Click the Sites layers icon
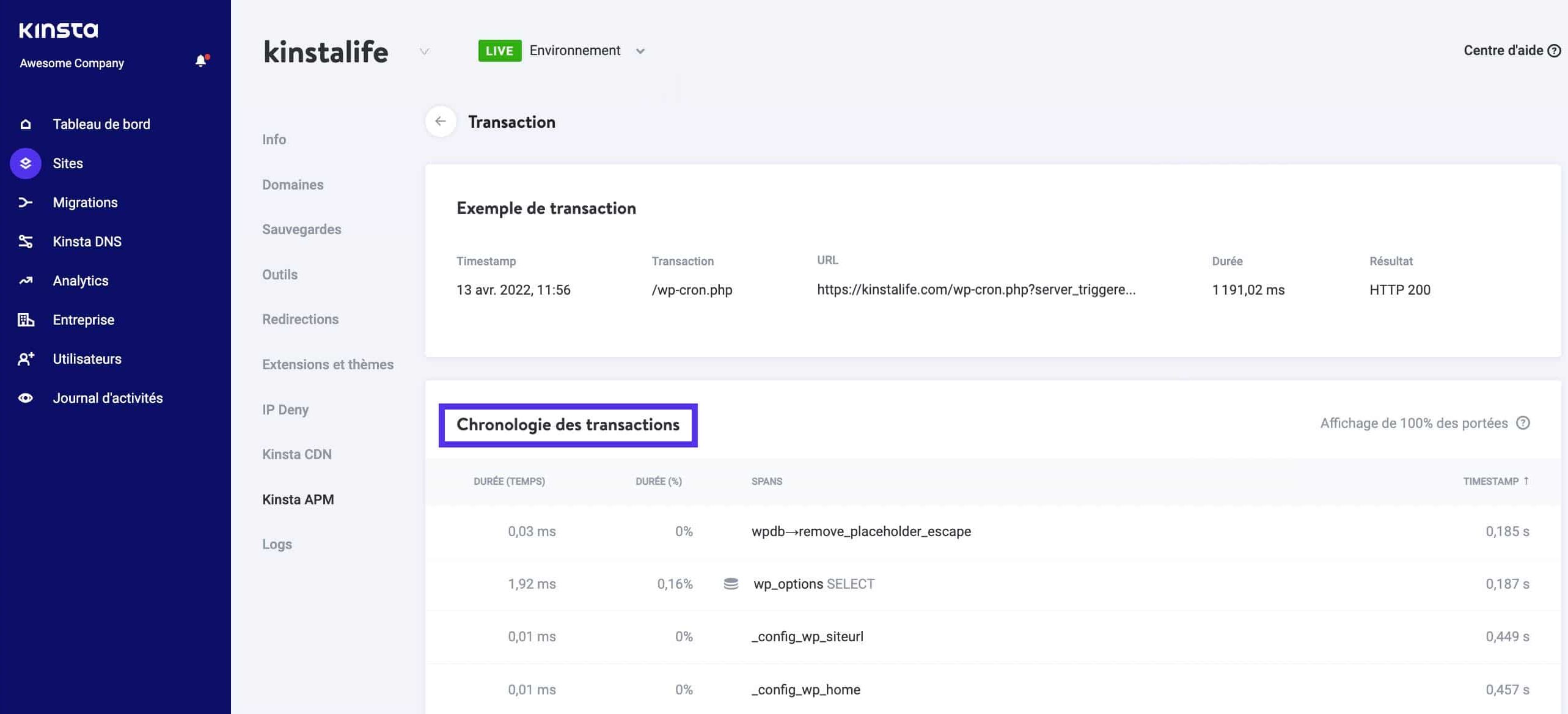Viewport: 1568px width, 714px height. pyautogui.click(x=26, y=163)
